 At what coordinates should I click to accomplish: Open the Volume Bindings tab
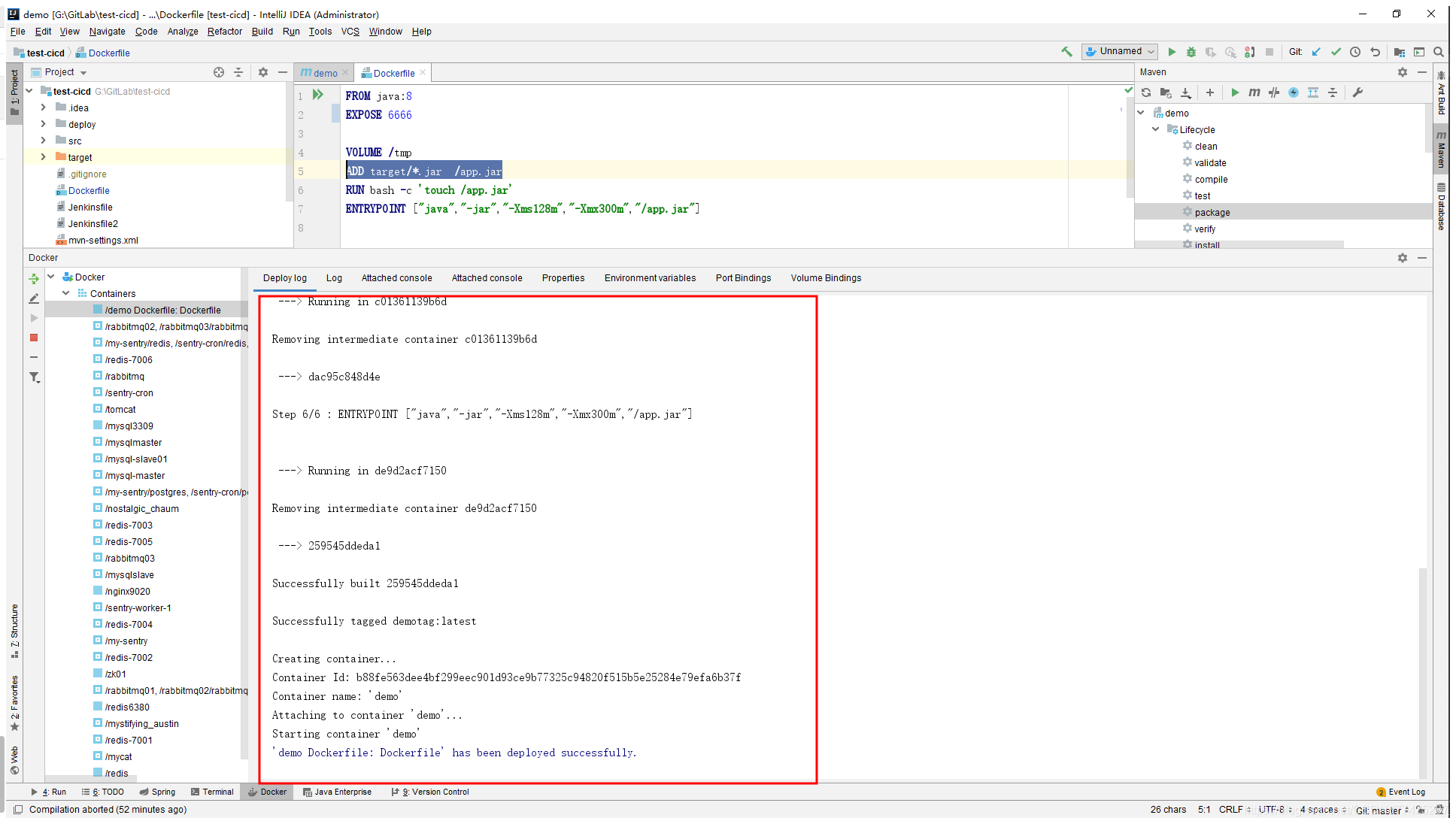826,278
